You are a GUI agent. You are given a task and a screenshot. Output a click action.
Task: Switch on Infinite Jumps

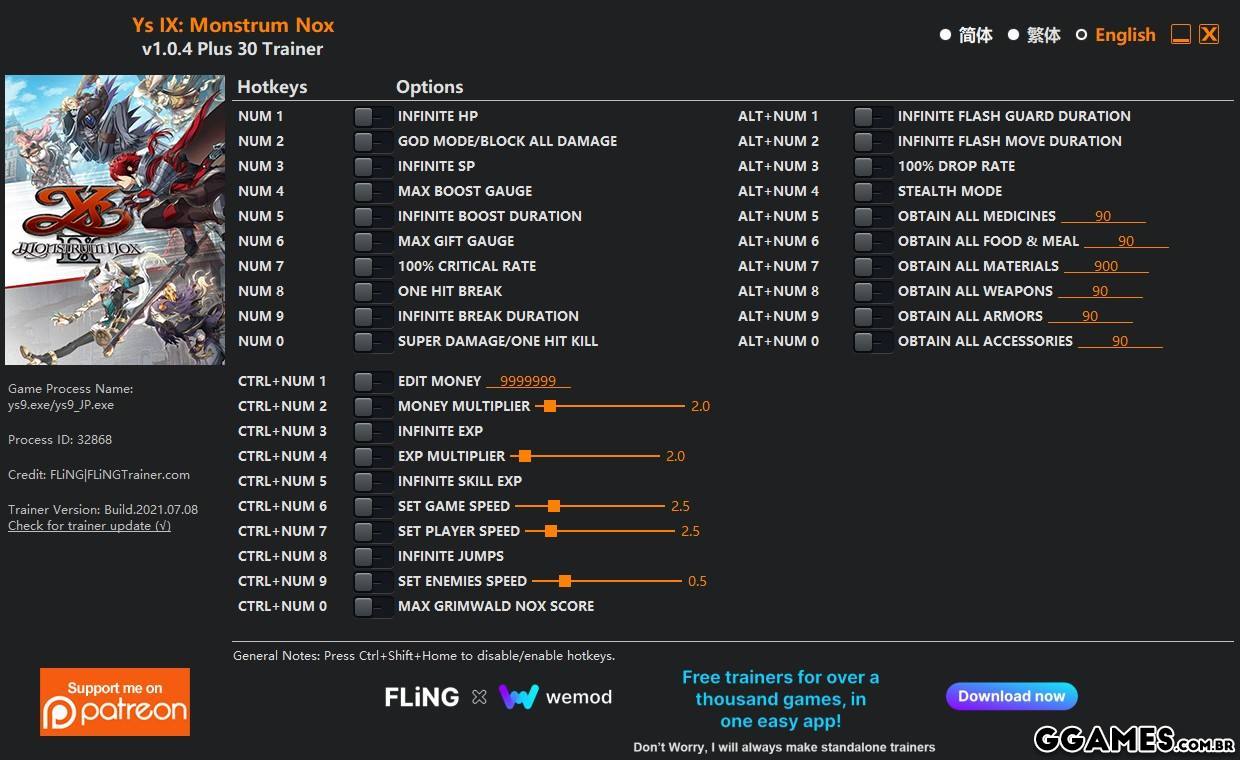pyautogui.click(x=372, y=556)
